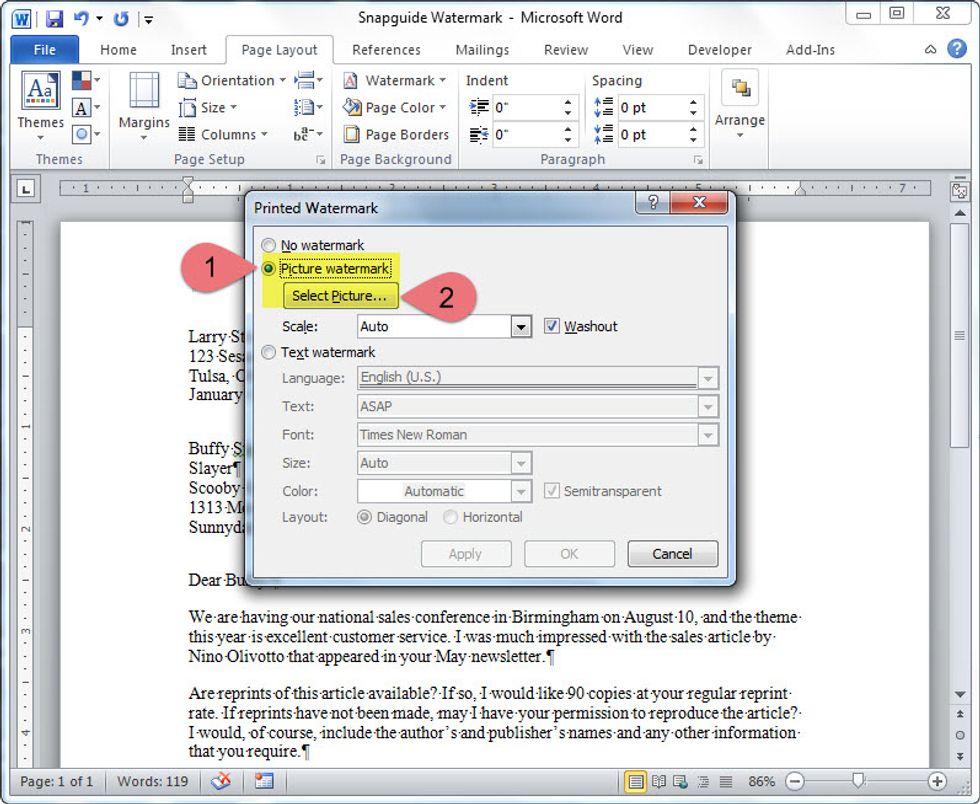This screenshot has height=804, width=980.
Task: Uncheck the Washout checkbox
Action: pyautogui.click(x=551, y=326)
